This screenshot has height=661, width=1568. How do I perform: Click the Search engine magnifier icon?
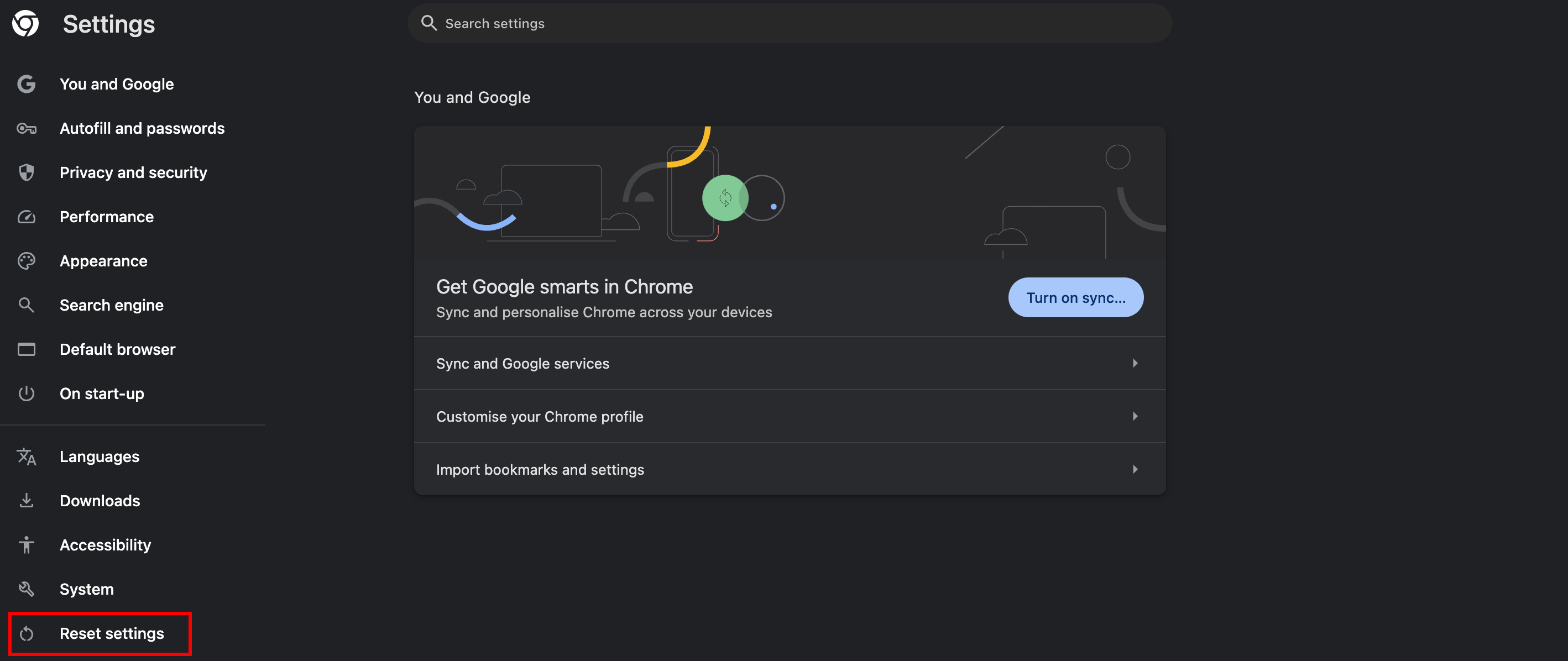point(26,305)
